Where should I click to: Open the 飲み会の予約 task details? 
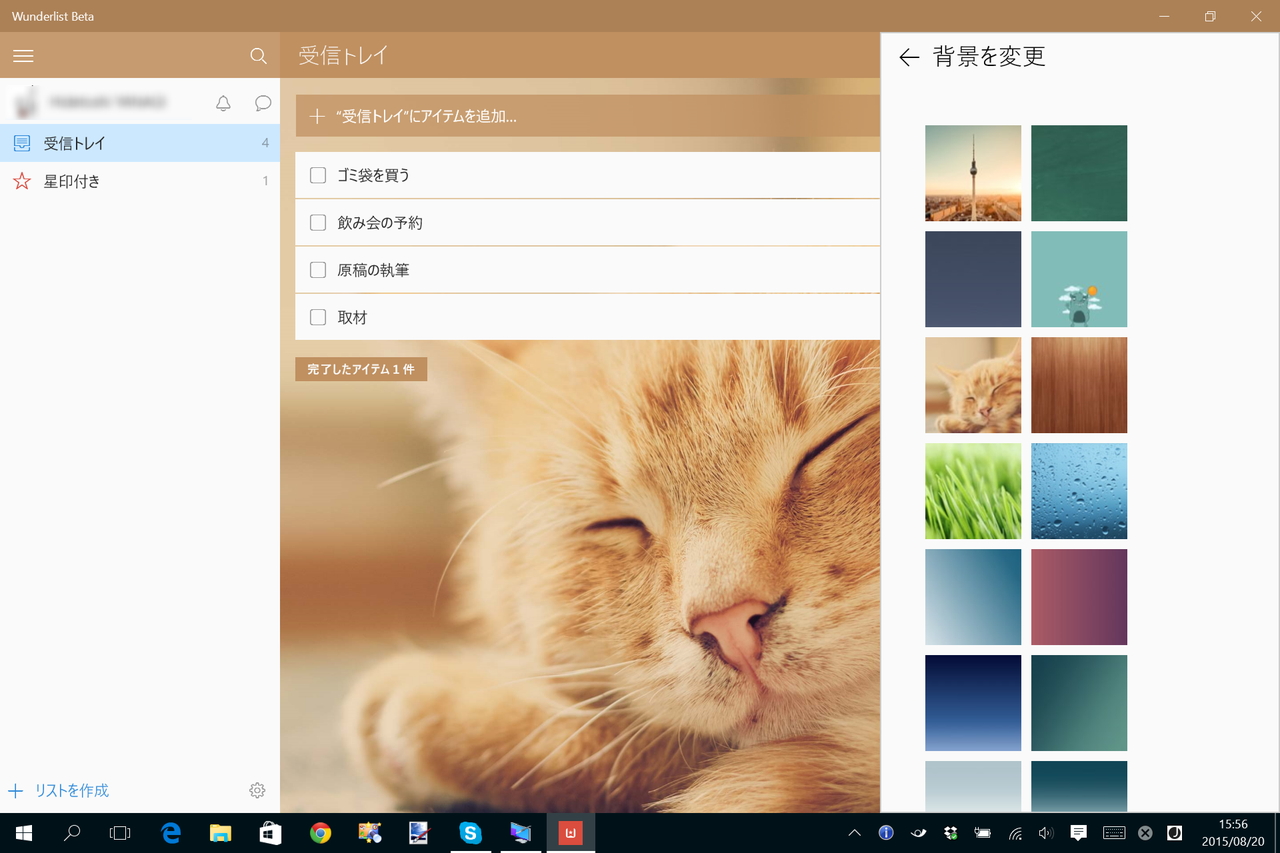tap(588, 222)
